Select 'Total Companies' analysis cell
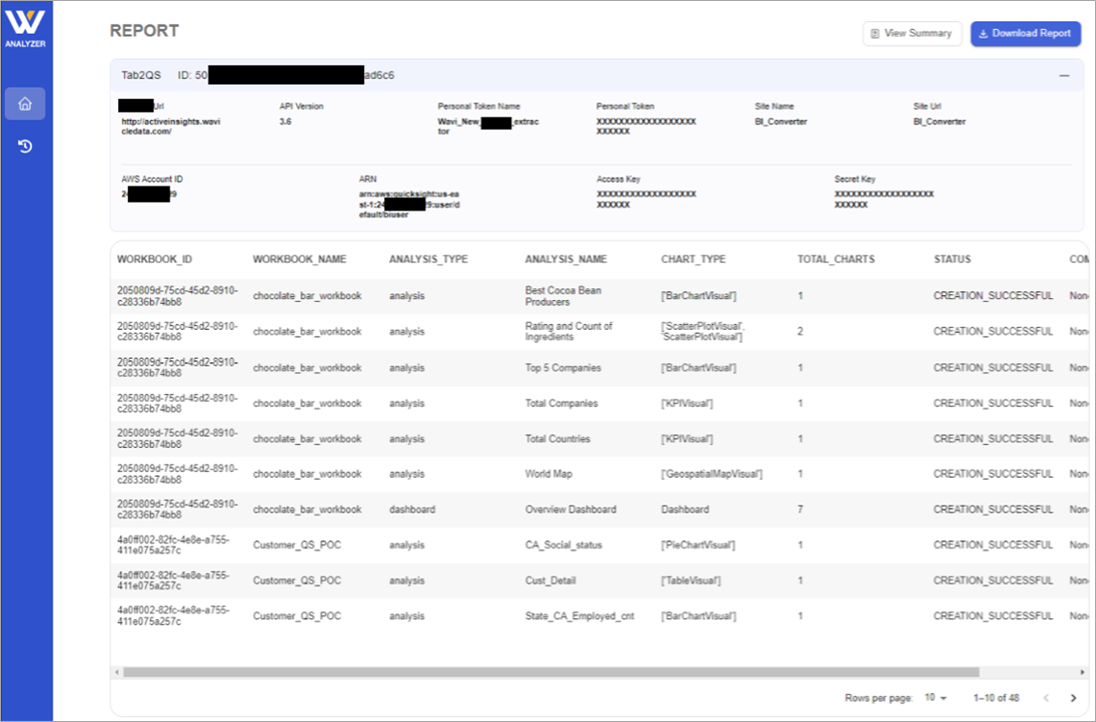This screenshot has width=1096, height=722. (561, 403)
